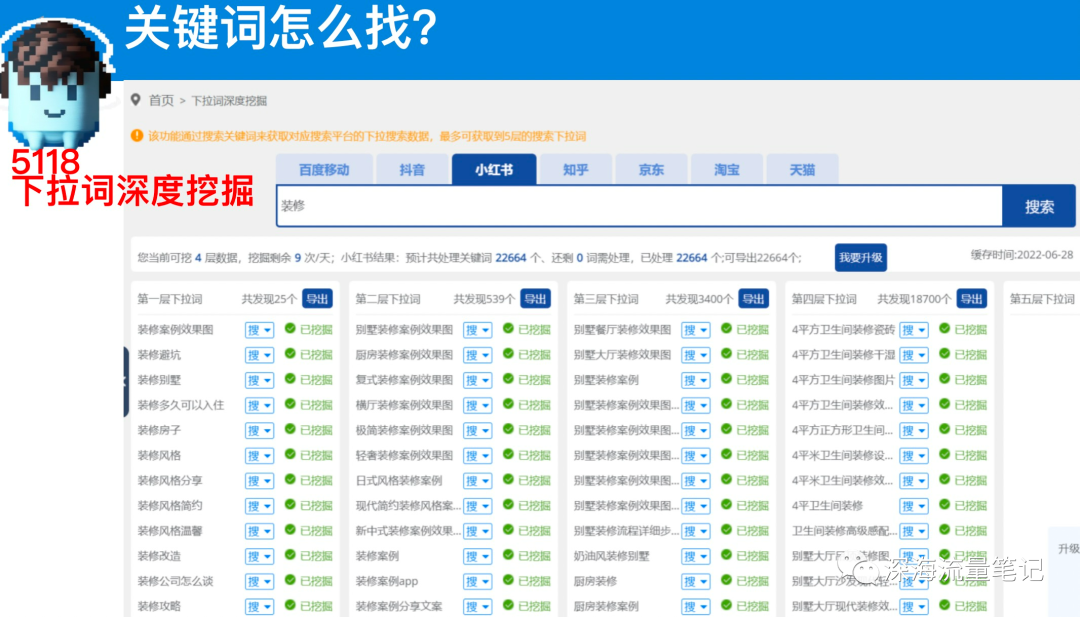Click the green check icon beside 装修案例效果图
The width and height of the screenshot is (1080, 617).
tap(290, 328)
